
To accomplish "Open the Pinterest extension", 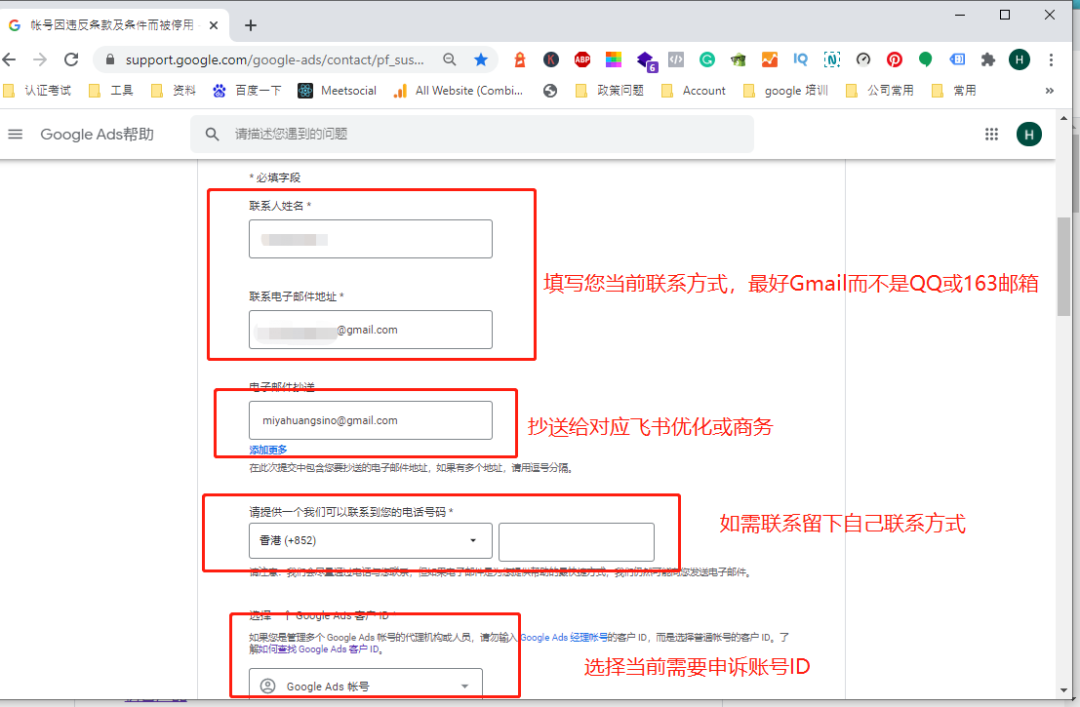I will coord(894,60).
